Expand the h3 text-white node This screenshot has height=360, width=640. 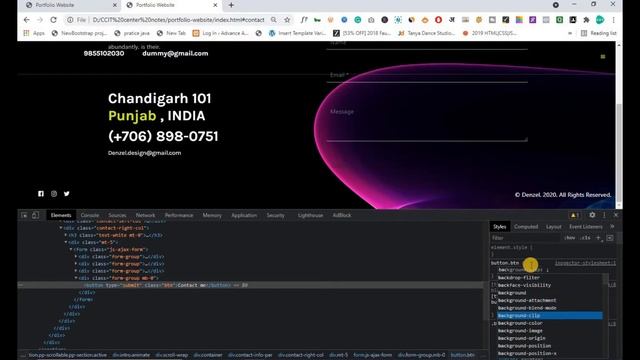66,235
